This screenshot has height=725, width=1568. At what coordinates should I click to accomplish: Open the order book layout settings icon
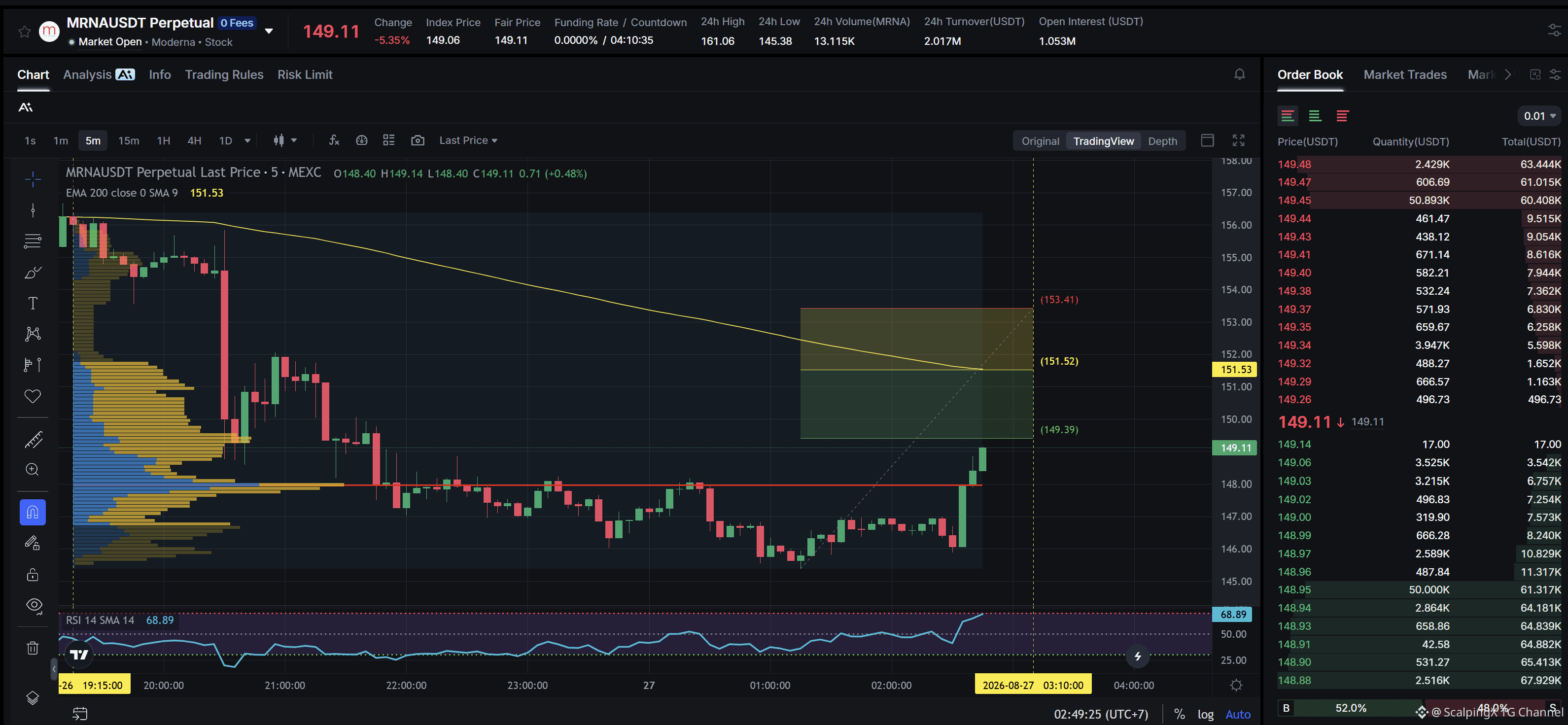point(1555,74)
